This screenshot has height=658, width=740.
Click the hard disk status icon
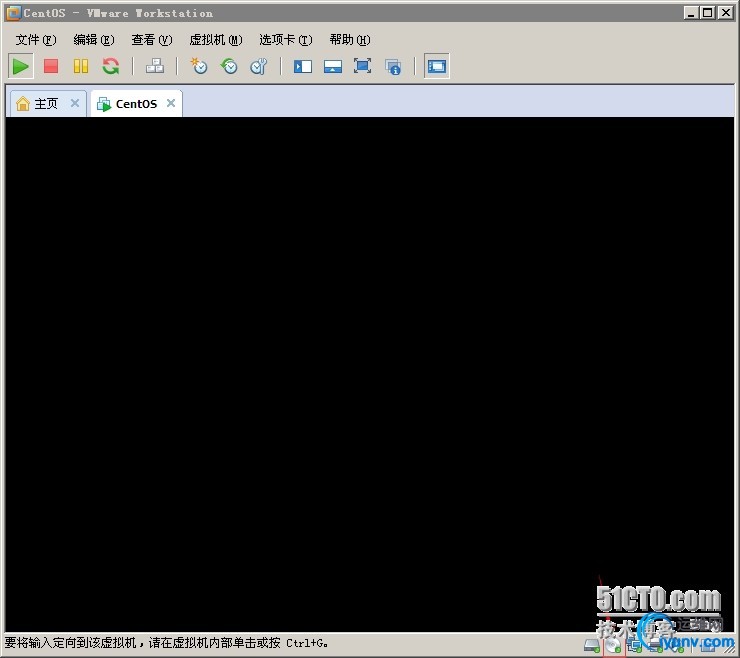[x=592, y=645]
